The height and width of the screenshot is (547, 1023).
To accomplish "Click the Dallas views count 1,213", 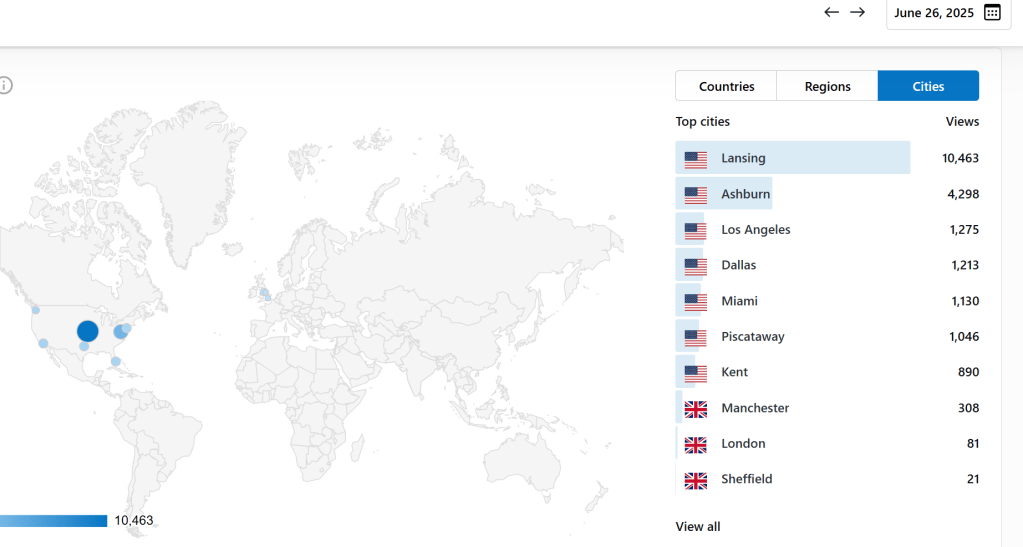I will coord(964,266).
